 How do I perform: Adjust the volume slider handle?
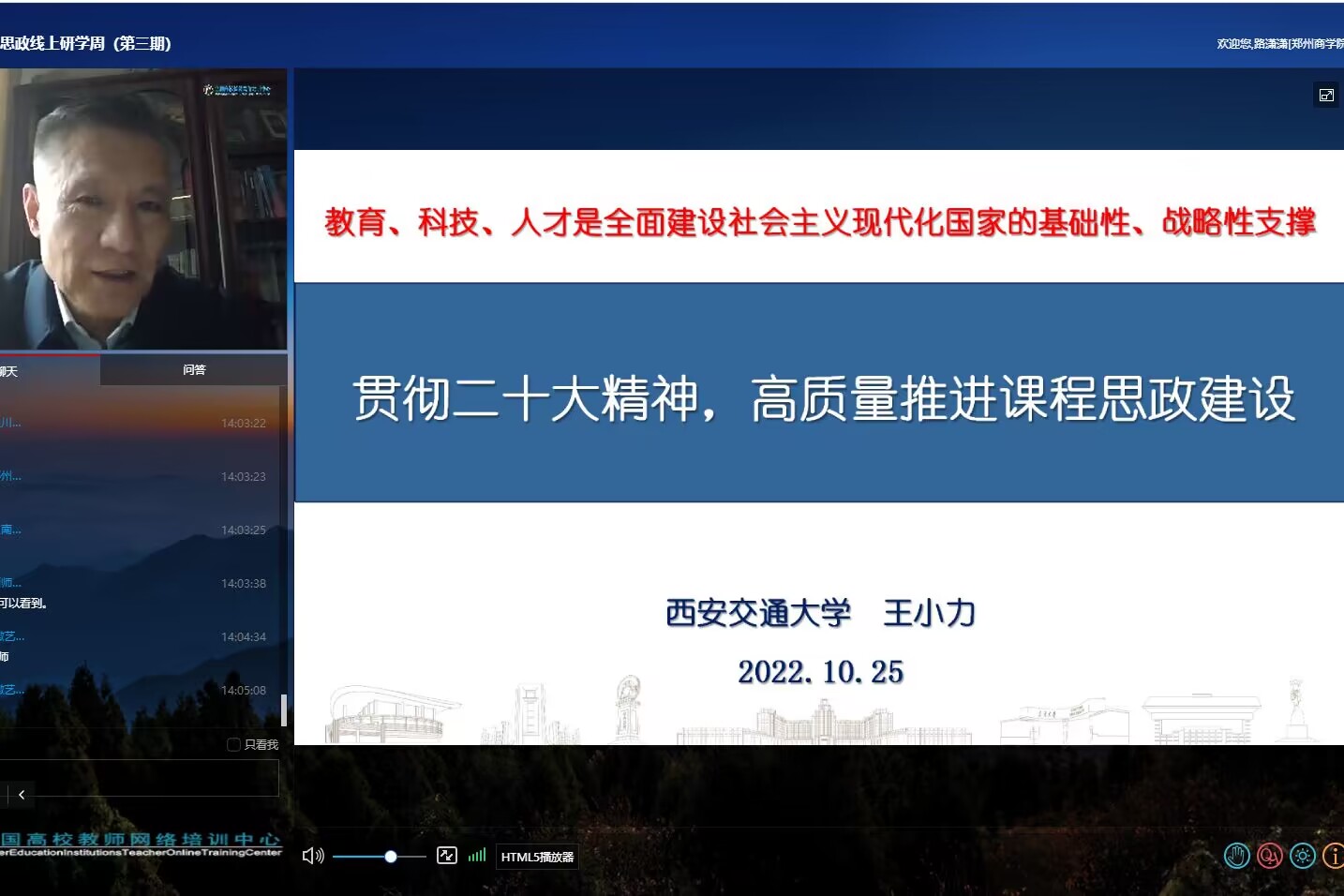(x=391, y=857)
